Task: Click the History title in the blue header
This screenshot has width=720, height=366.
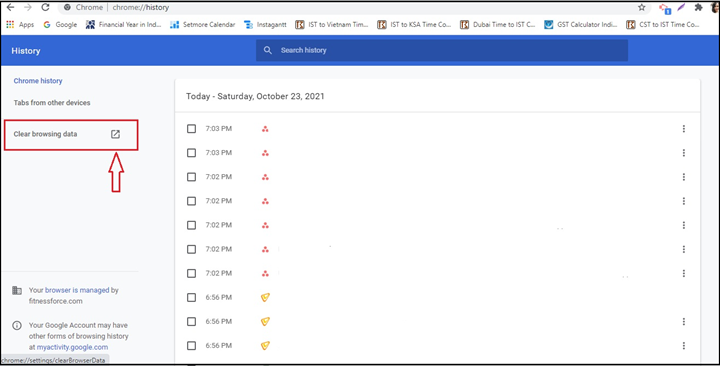Action: [x=26, y=51]
